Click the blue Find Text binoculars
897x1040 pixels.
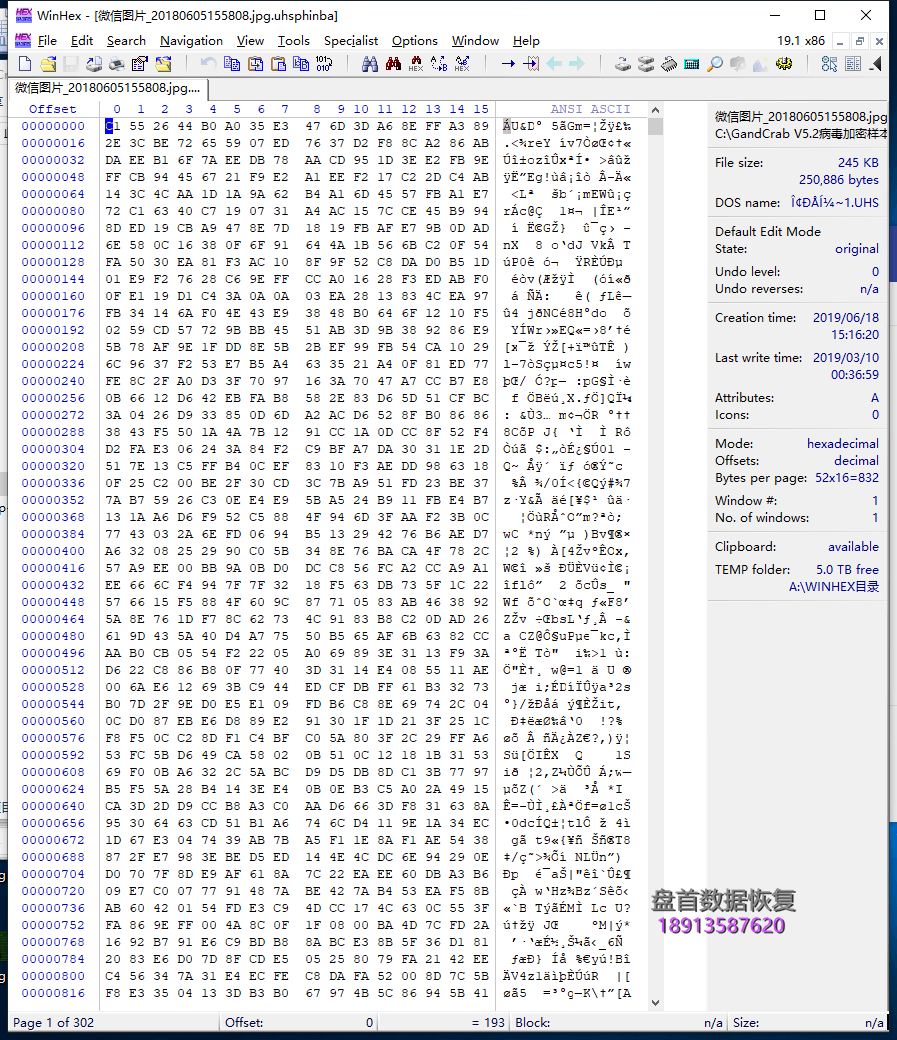pos(370,64)
